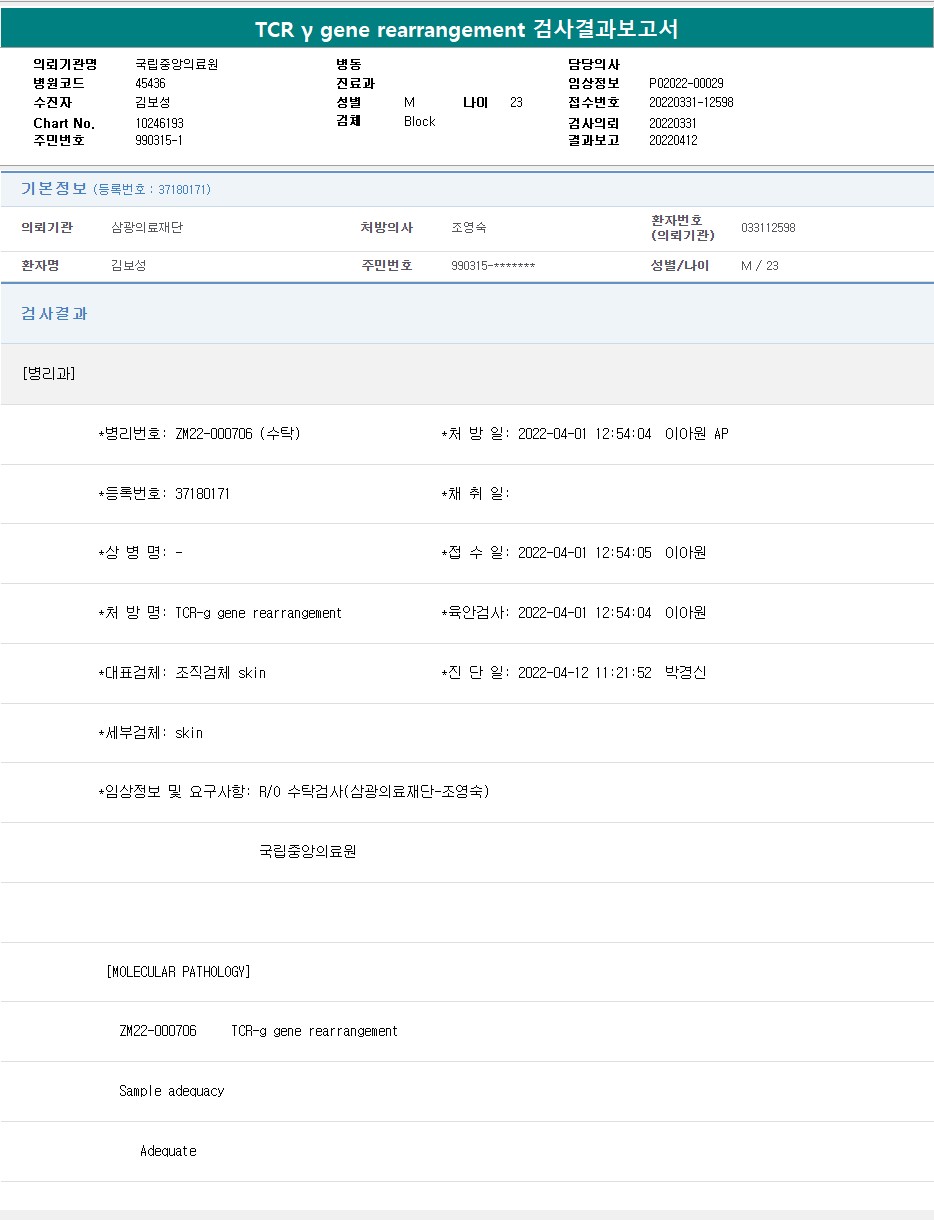Select the 의뢰기관 value 삼광의료재단
The image size is (934, 1220).
[x=147, y=228]
